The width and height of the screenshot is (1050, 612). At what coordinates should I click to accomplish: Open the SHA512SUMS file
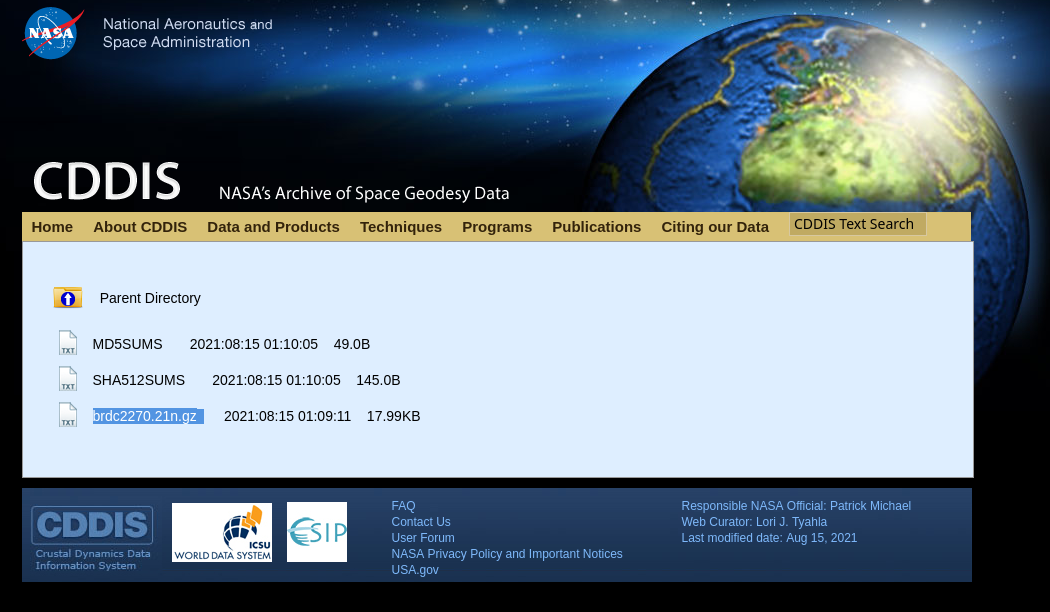pos(138,380)
